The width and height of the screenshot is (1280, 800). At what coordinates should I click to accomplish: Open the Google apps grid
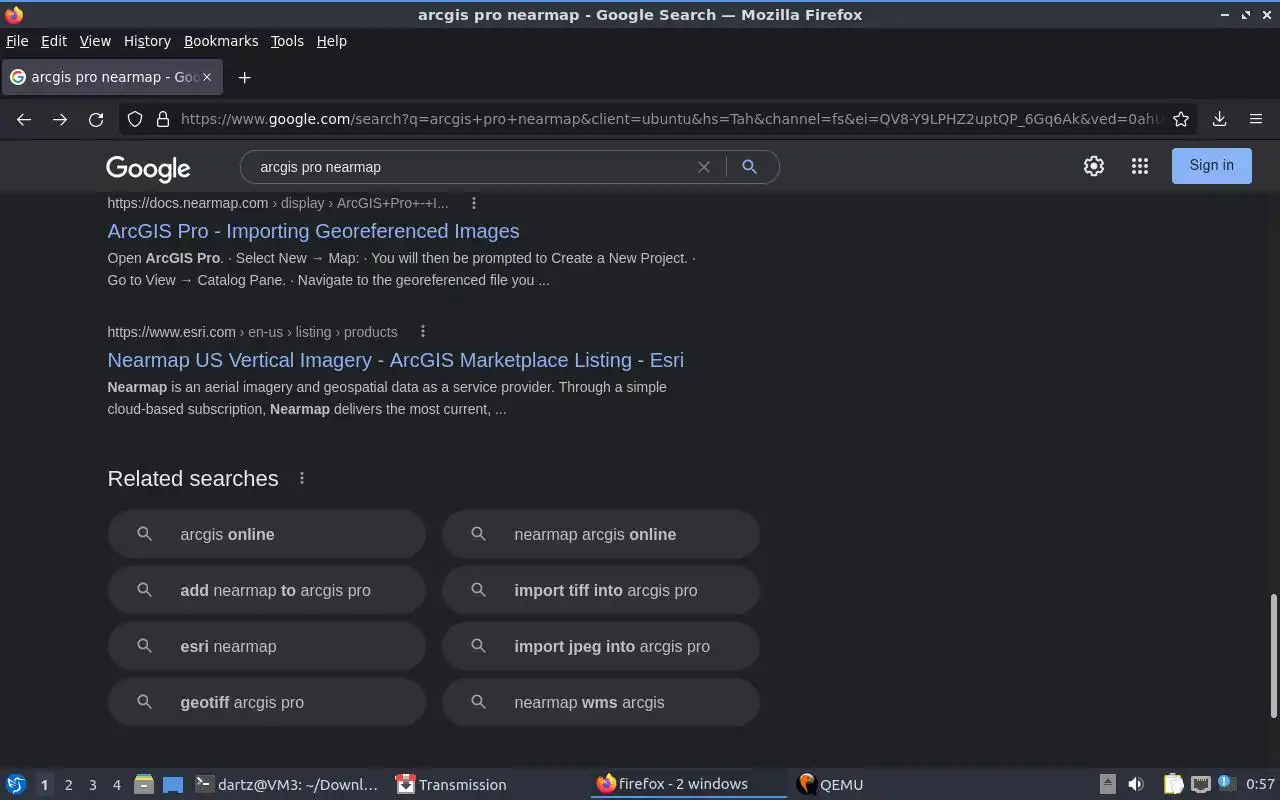coord(1140,166)
